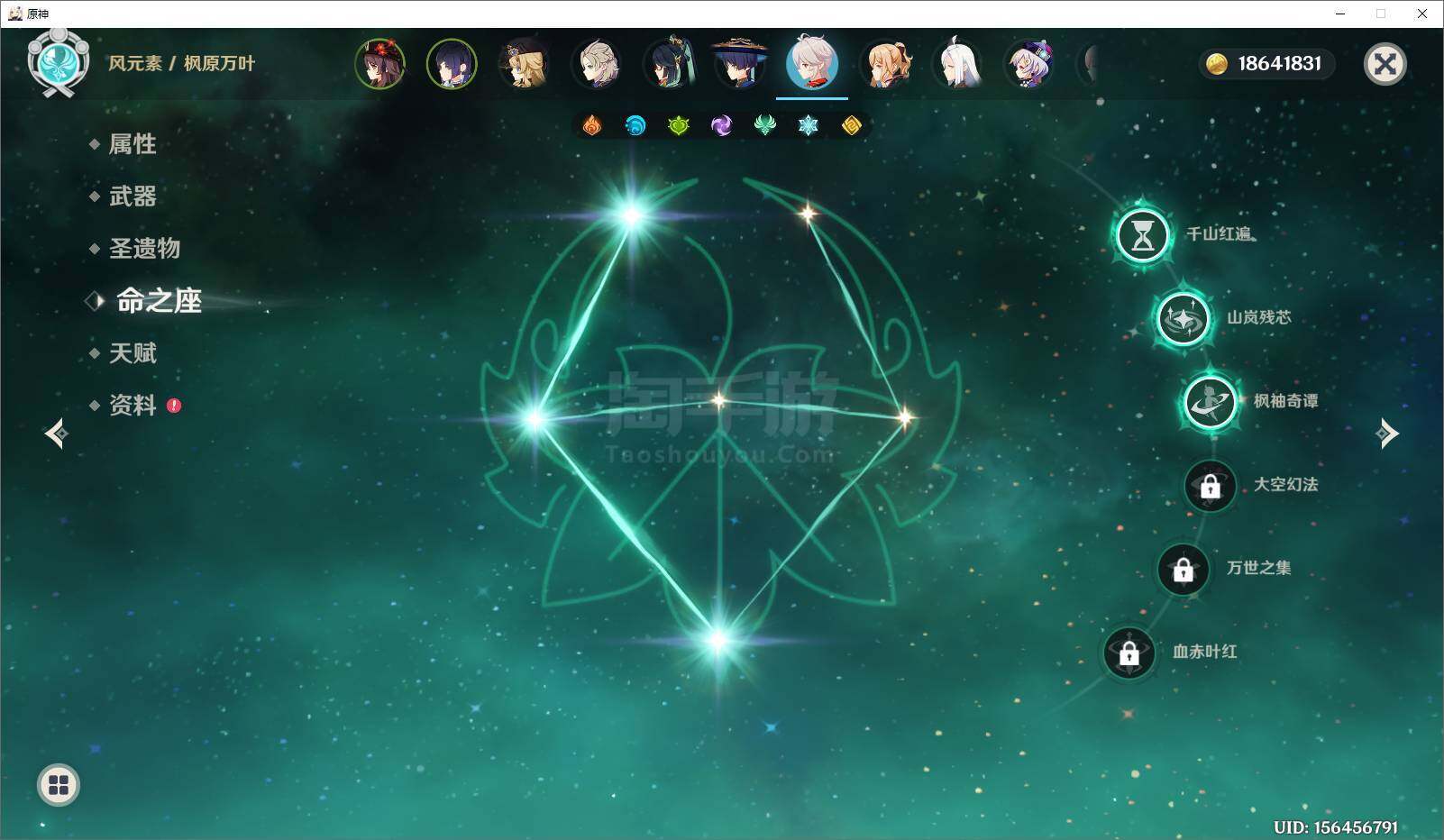Close the 原神 window from title bar
Screen dimensions: 1444x840
(x=1422, y=14)
